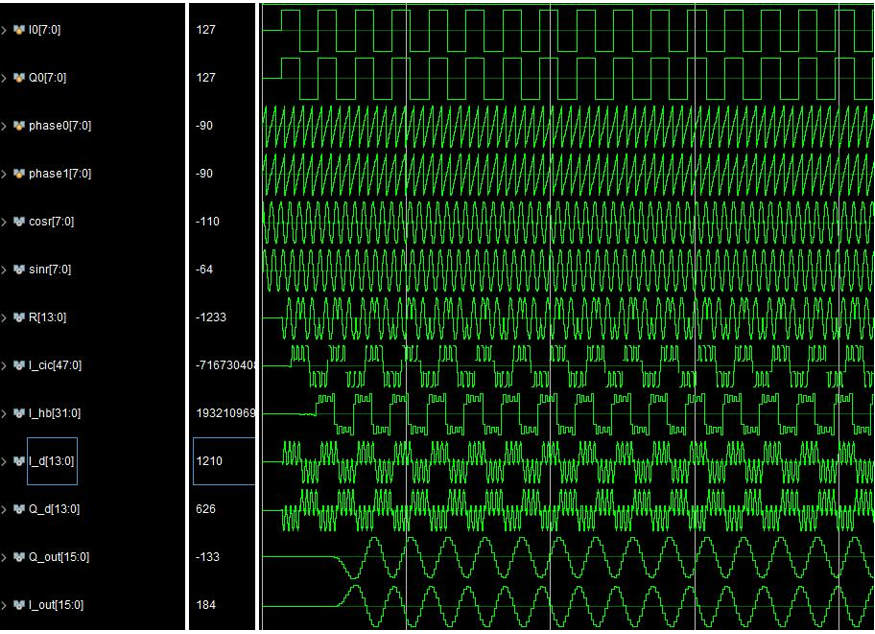Click the bus icon beside Q_out[15:0]
Screen dimensions: 875x634
[19, 558]
